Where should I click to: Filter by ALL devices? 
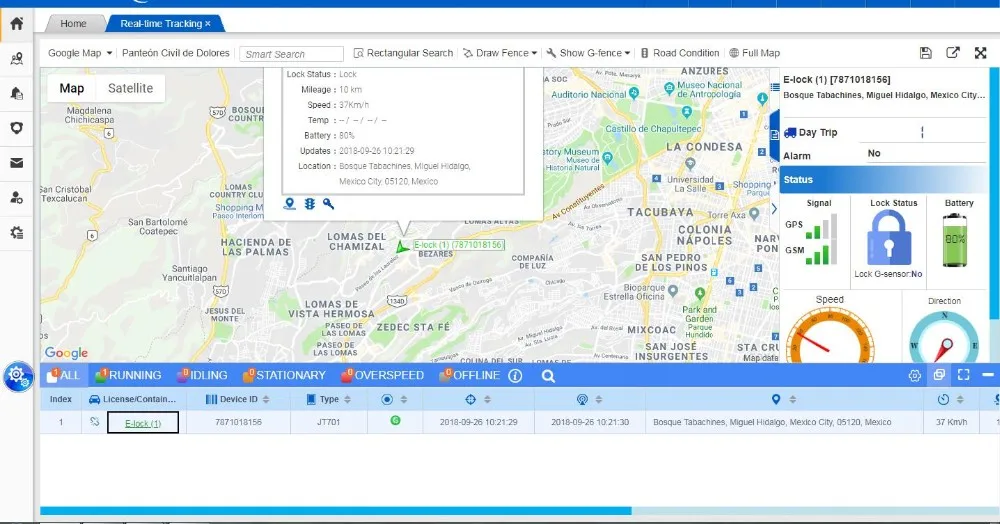click(63, 375)
